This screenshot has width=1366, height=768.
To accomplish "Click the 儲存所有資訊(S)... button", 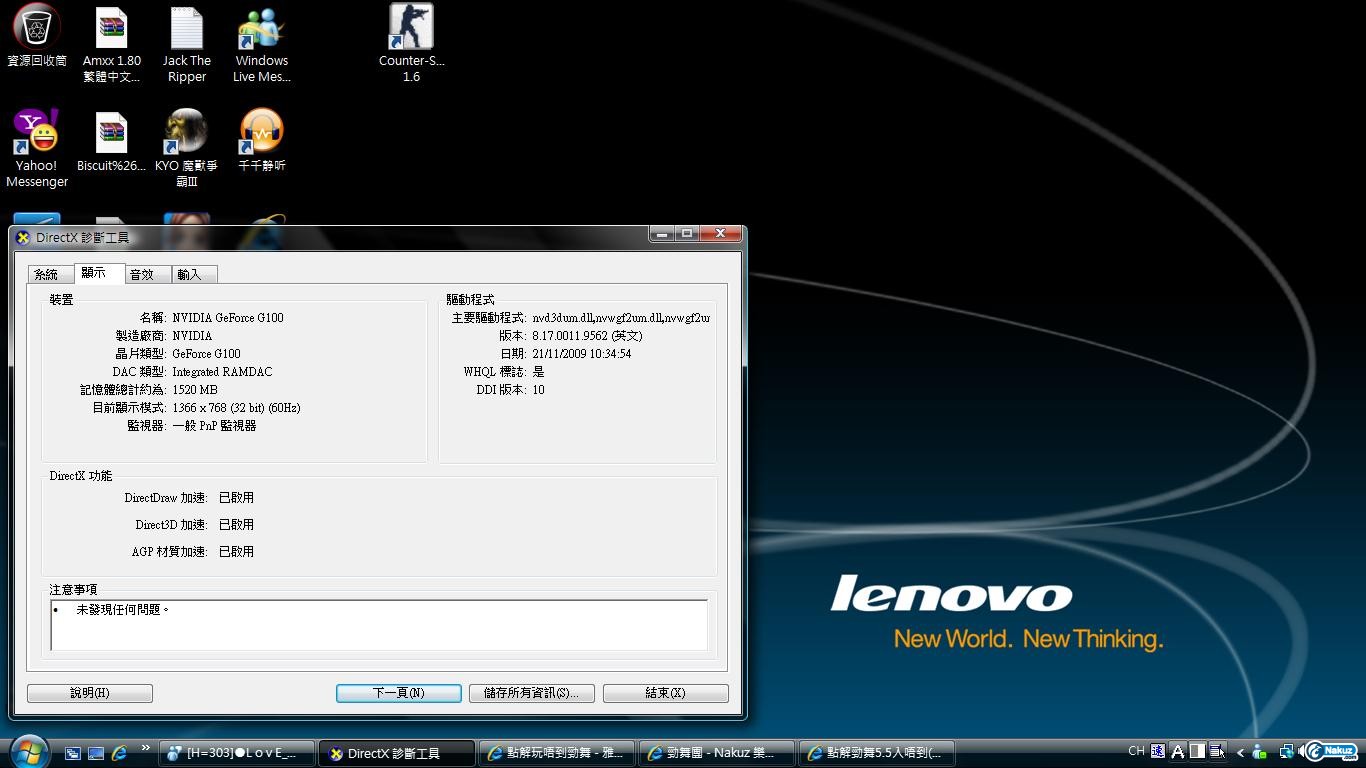I will [532, 693].
